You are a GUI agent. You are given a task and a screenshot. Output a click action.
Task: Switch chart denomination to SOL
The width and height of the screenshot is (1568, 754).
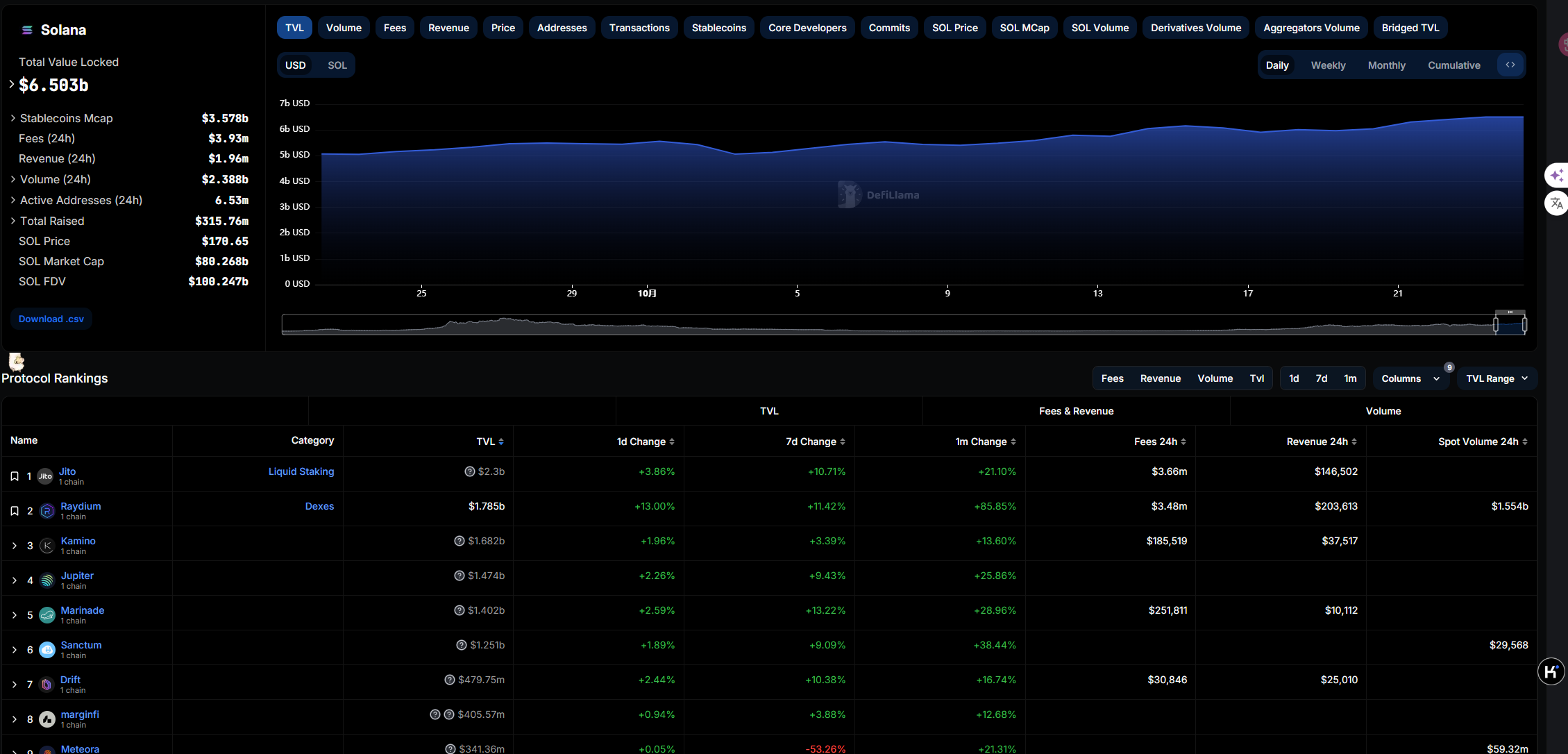(x=337, y=65)
